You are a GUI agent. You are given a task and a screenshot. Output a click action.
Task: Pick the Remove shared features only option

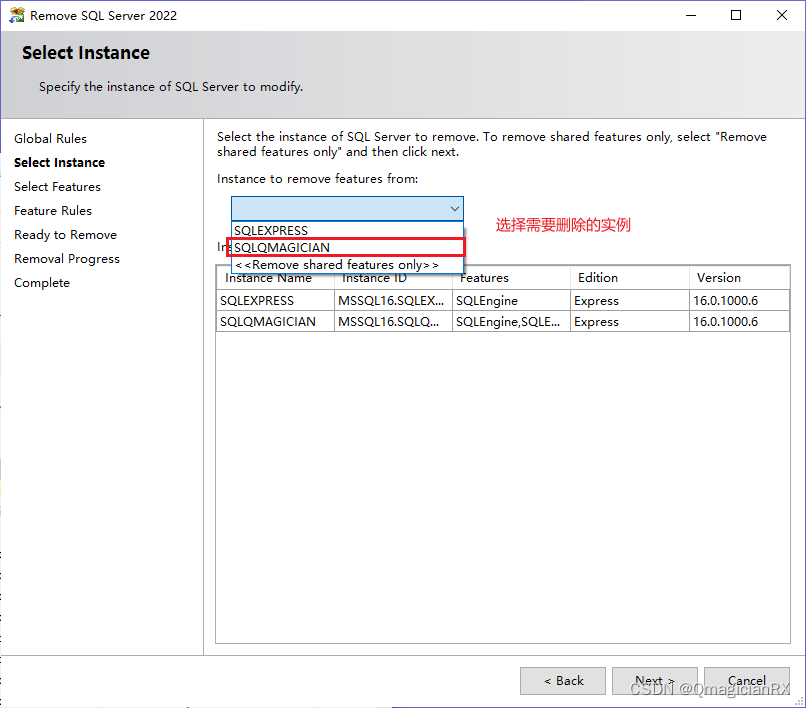[x=347, y=265]
